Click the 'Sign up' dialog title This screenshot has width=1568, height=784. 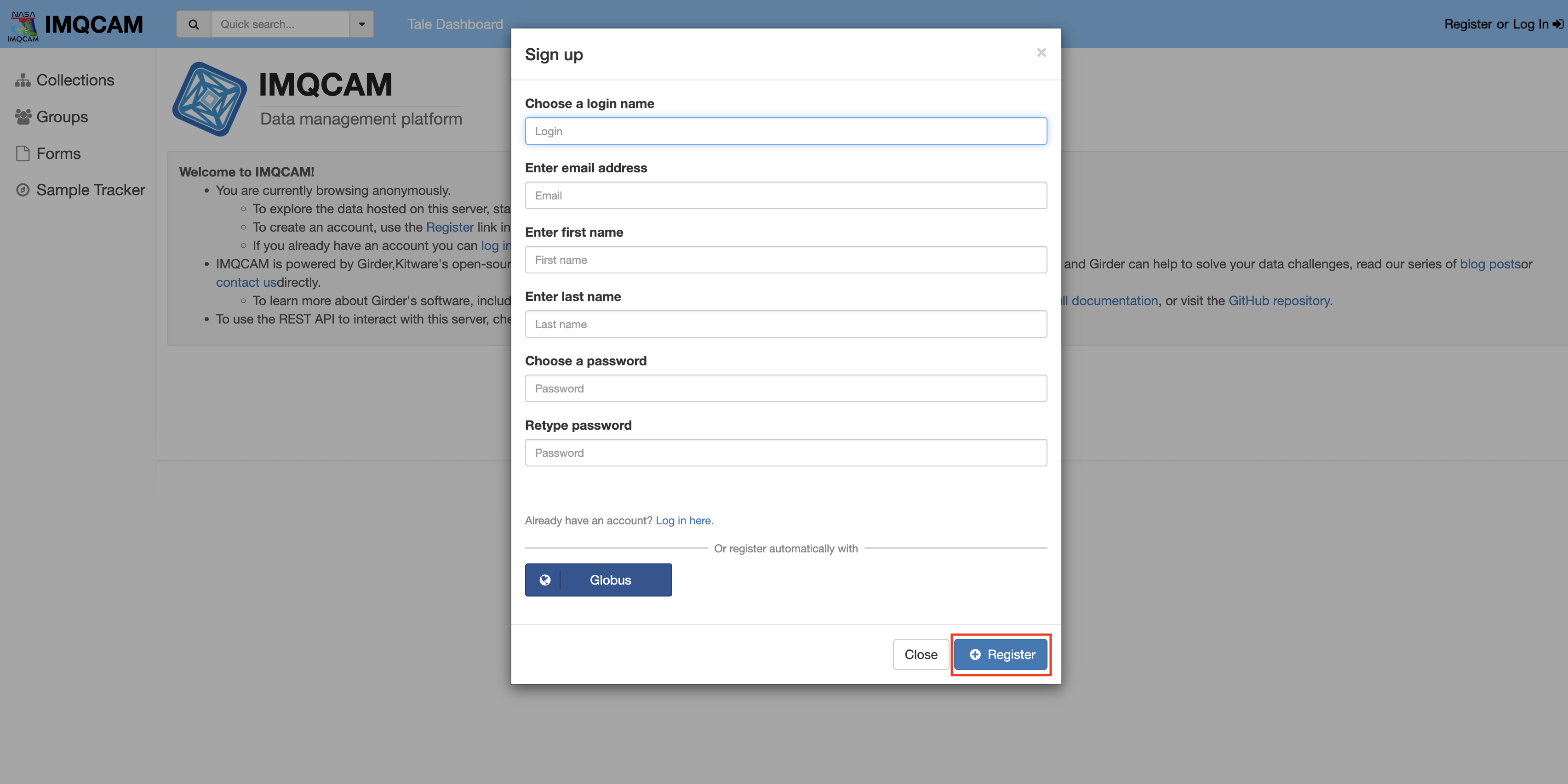(x=554, y=54)
